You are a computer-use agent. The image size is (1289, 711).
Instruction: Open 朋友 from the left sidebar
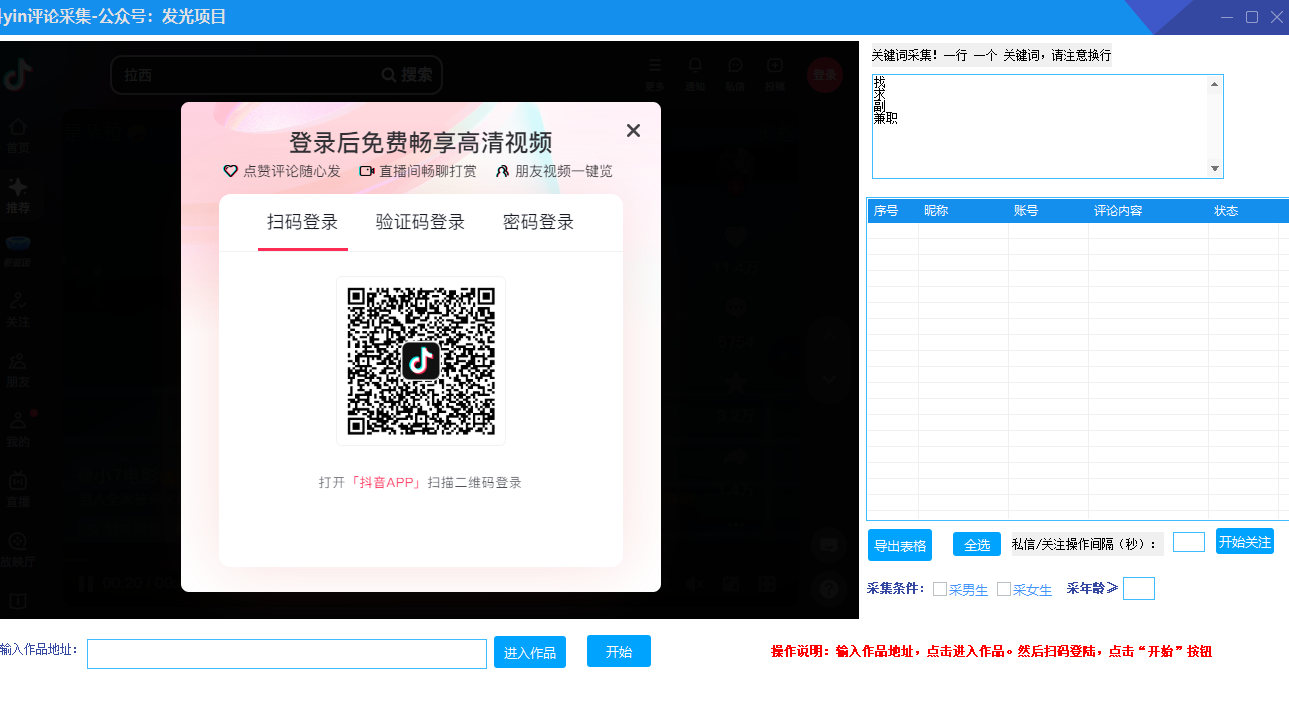(x=18, y=370)
